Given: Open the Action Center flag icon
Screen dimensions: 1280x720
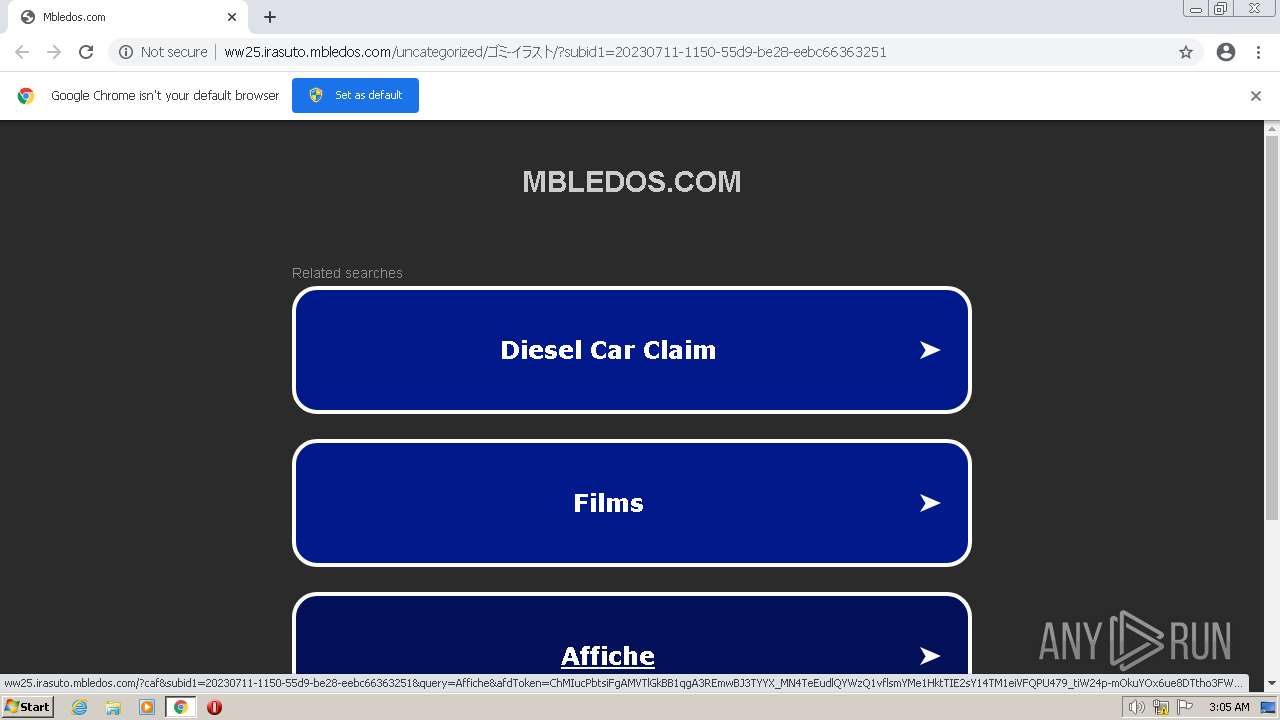Looking at the screenshot, I should tap(1185, 707).
